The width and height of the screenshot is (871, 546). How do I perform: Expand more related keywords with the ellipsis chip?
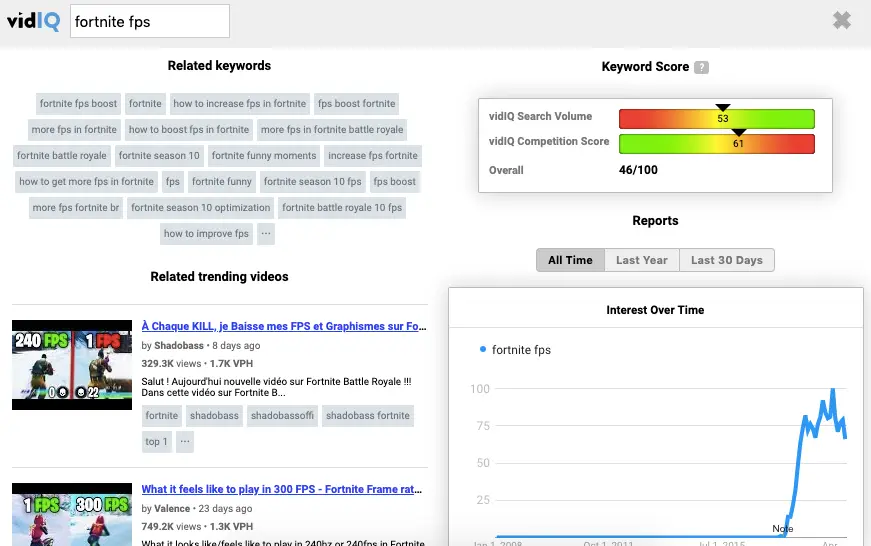pyautogui.click(x=266, y=234)
